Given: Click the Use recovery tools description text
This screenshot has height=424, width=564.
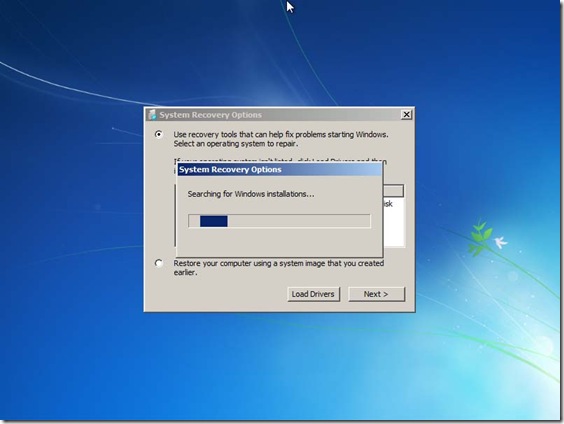Looking at the screenshot, I should [281, 139].
